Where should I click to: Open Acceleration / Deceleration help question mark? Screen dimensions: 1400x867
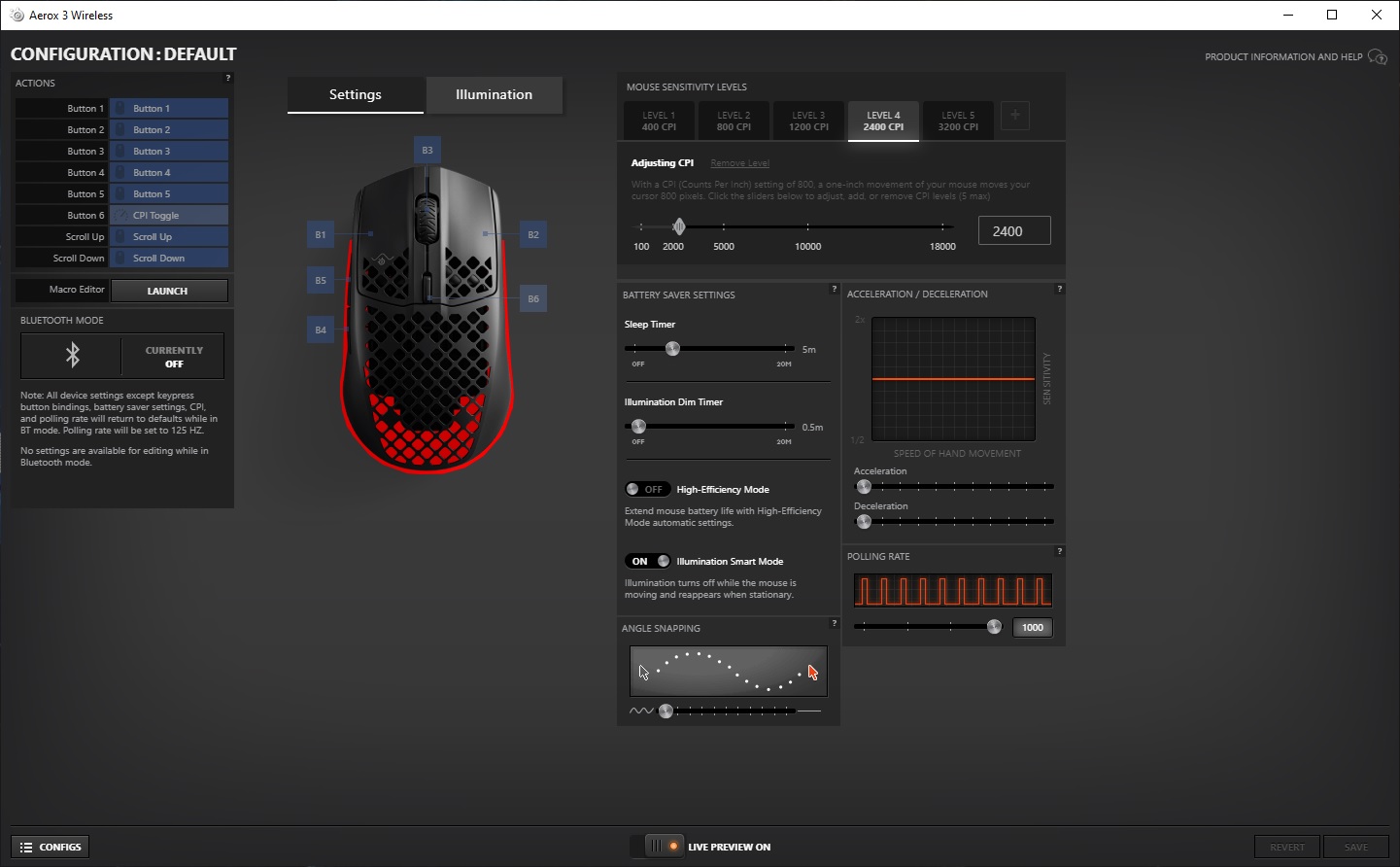pyautogui.click(x=1060, y=289)
